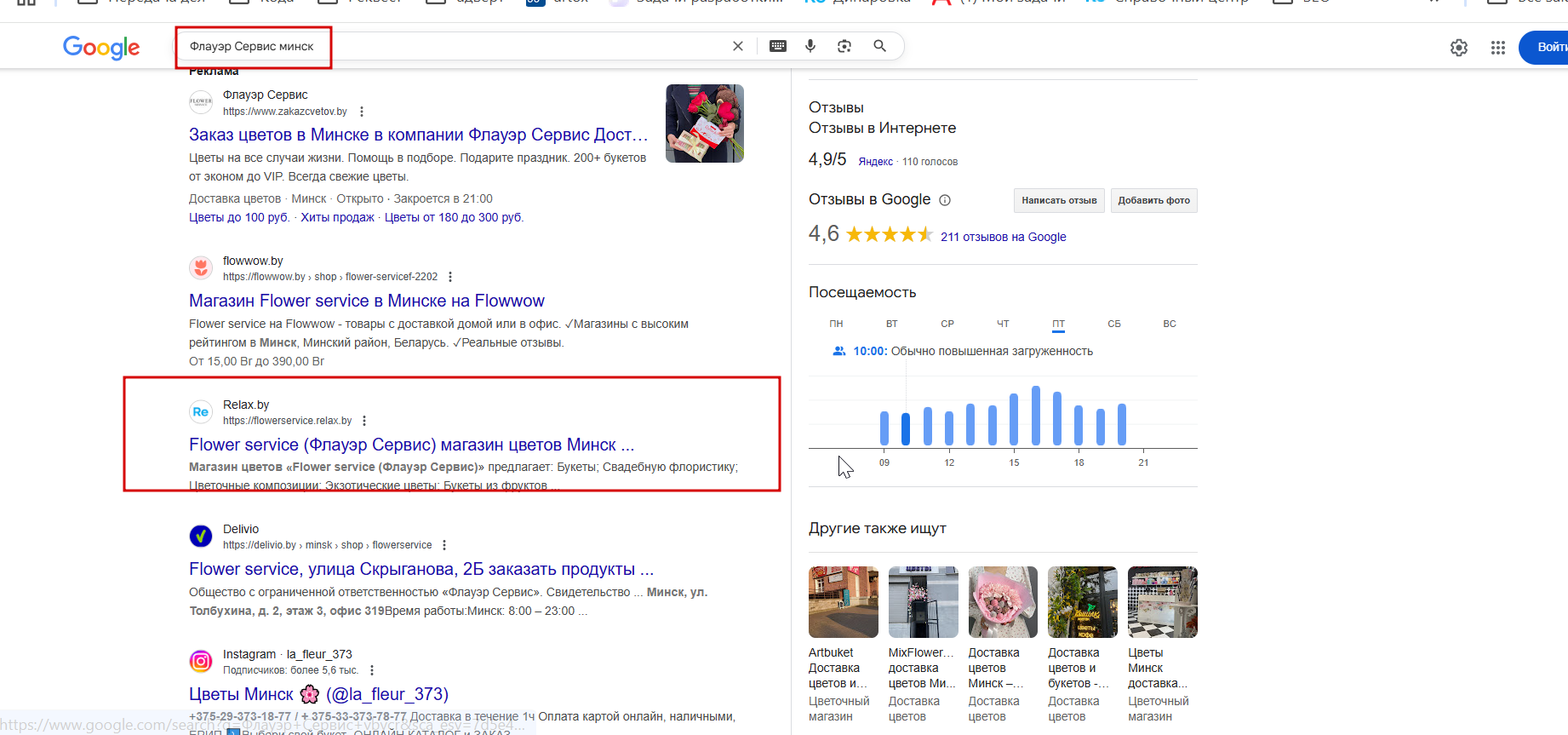Select the СБ day tab
Viewport: 1568px width, 735px height.
(x=1114, y=324)
